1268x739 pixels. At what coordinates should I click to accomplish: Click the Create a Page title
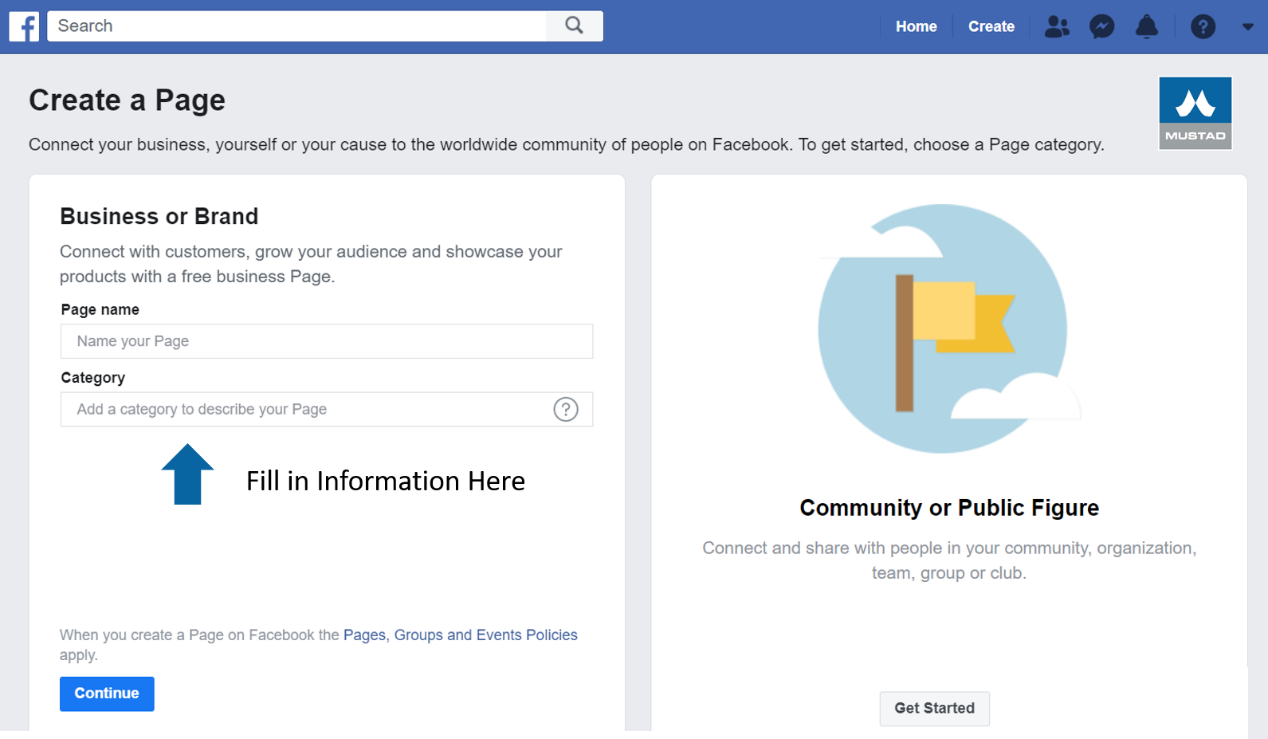click(x=127, y=100)
